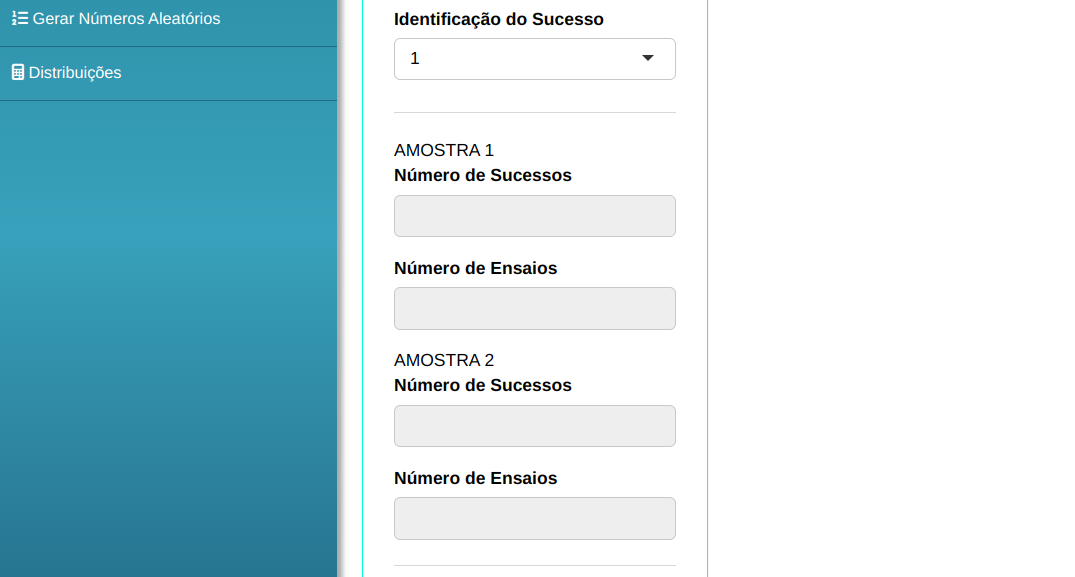Focus Amostra 2 Número de Sucessos field

click(x=534, y=426)
